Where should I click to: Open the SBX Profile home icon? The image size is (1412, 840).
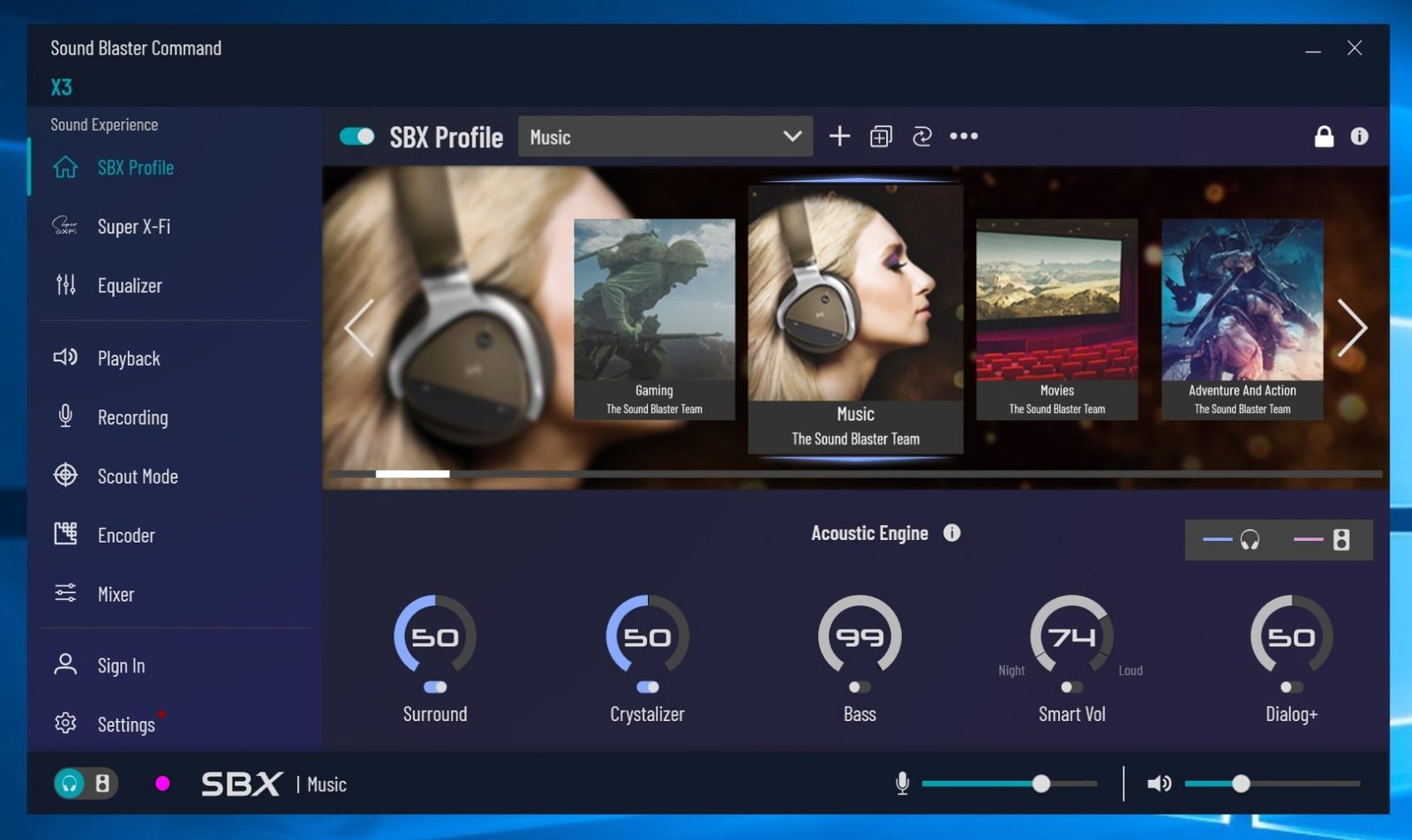[x=65, y=167]
